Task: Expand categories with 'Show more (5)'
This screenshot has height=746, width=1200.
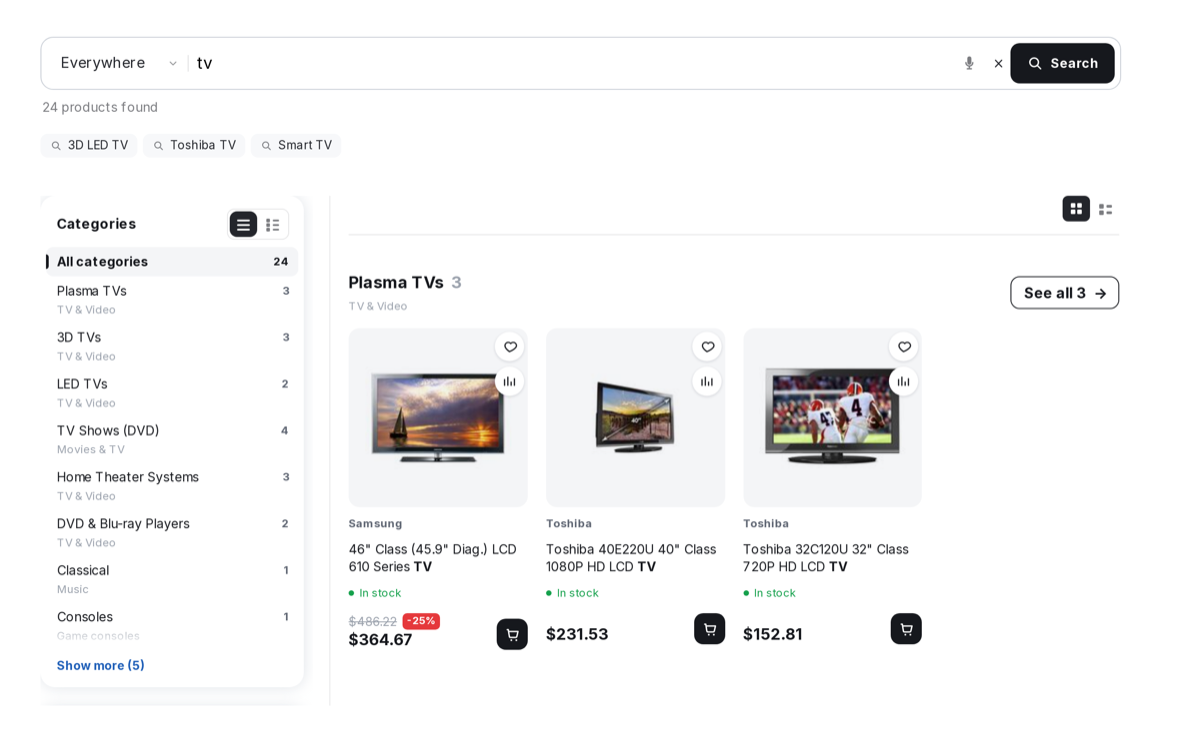Action: click(100, 666)
